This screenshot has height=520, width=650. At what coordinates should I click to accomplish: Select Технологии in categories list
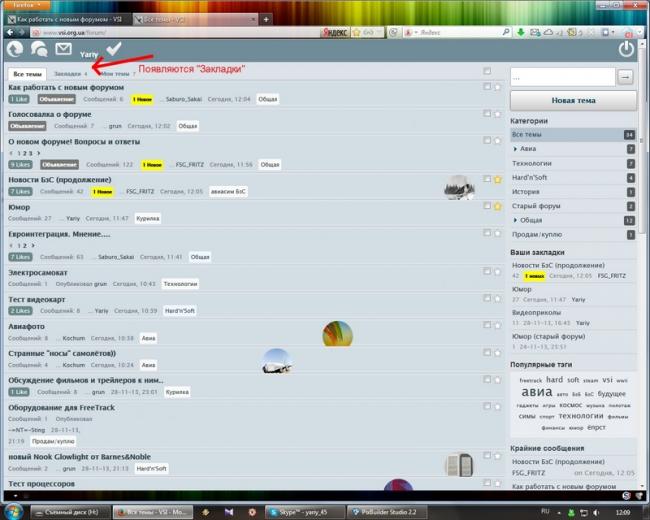point(532,163)
